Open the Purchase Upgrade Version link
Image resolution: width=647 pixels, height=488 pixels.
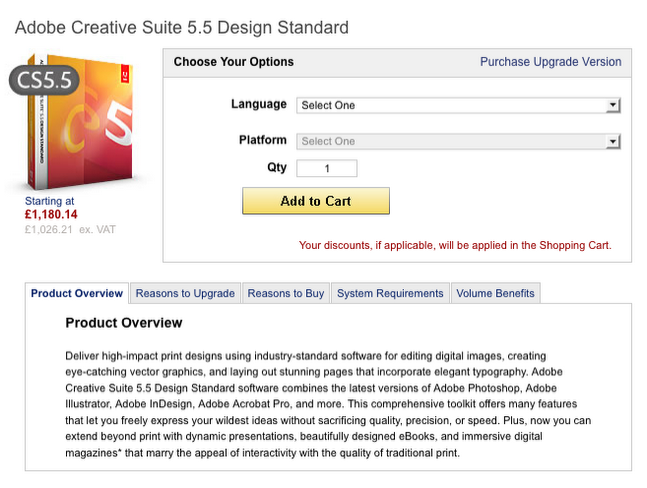tap(550, 62)
